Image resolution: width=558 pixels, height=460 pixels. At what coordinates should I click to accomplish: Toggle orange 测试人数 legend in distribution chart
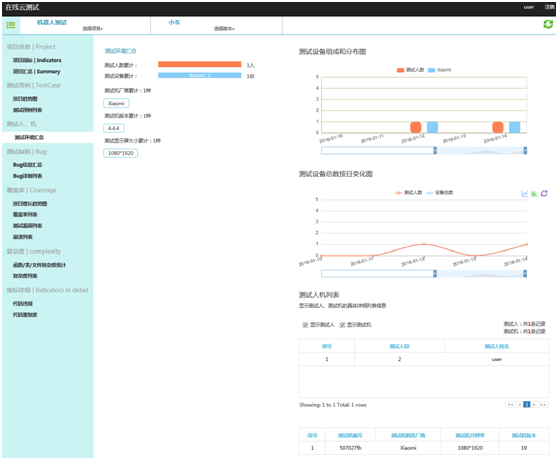tap(410, 70)
